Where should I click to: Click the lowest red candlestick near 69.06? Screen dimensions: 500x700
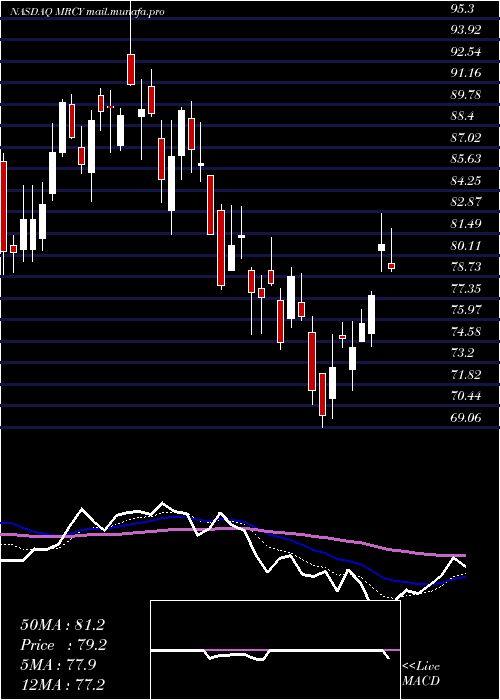click(322, 394)
